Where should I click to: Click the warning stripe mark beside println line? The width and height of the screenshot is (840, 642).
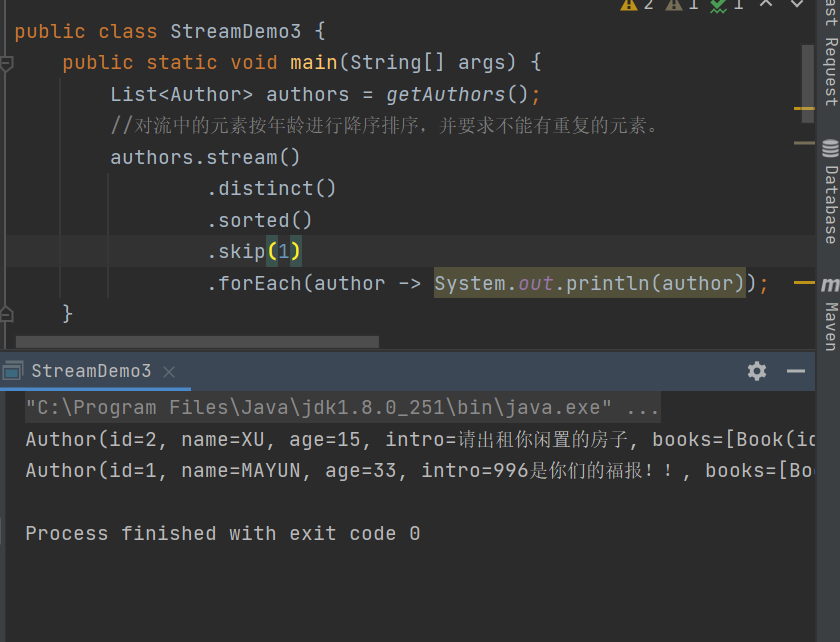click(x=804, y=282)
